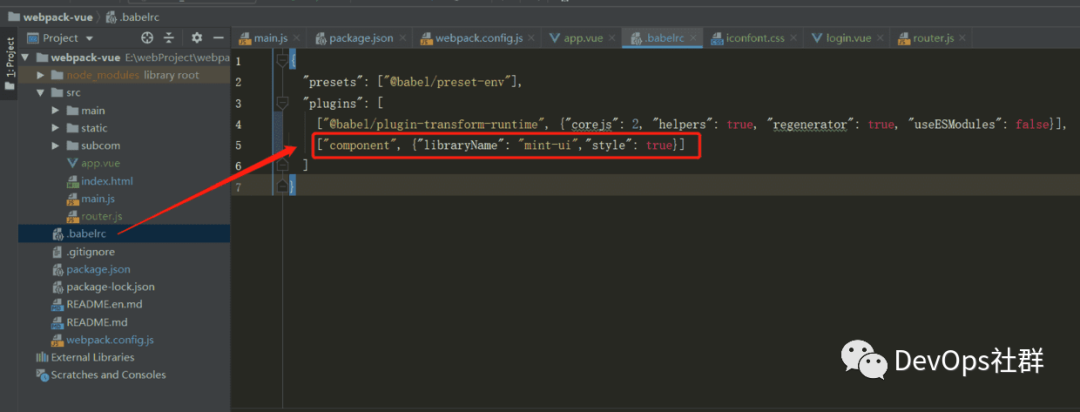Click on "mint-ui" string in line 5
The width and height of the screenshot is (1080, 412).
(x=549, y=145)
